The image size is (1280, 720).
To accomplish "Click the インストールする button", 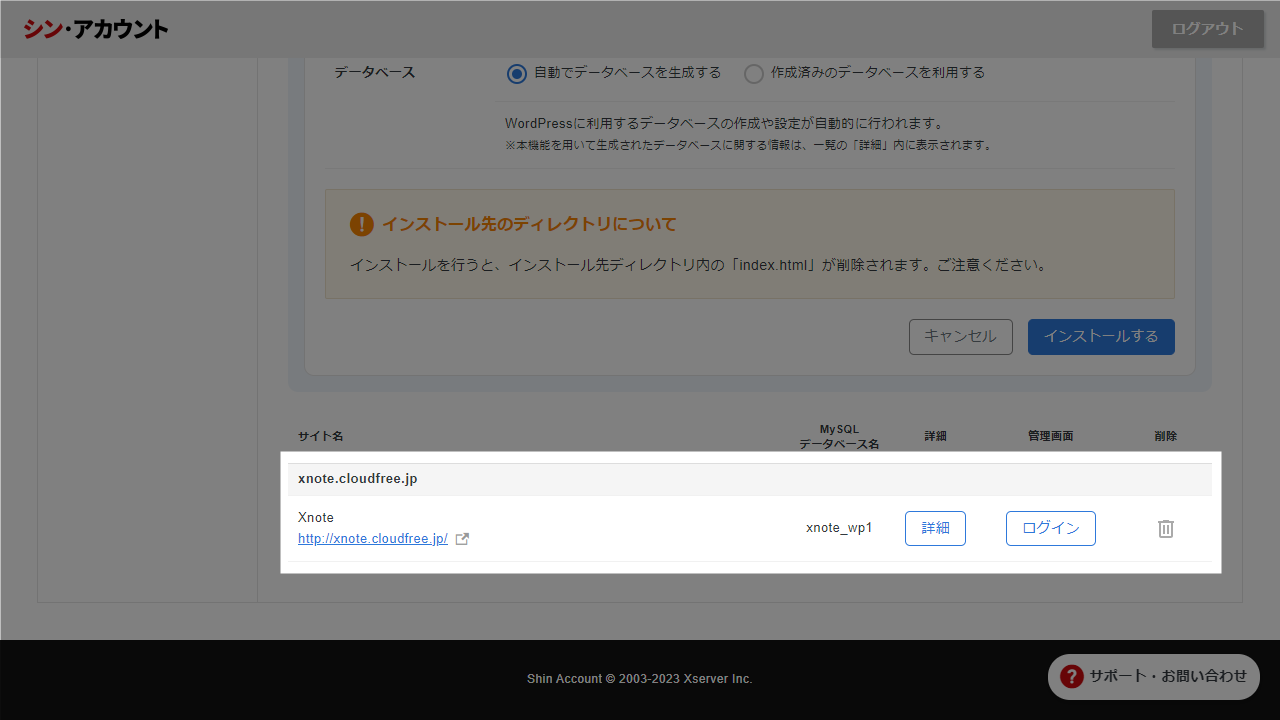I will pos(1101,337).
